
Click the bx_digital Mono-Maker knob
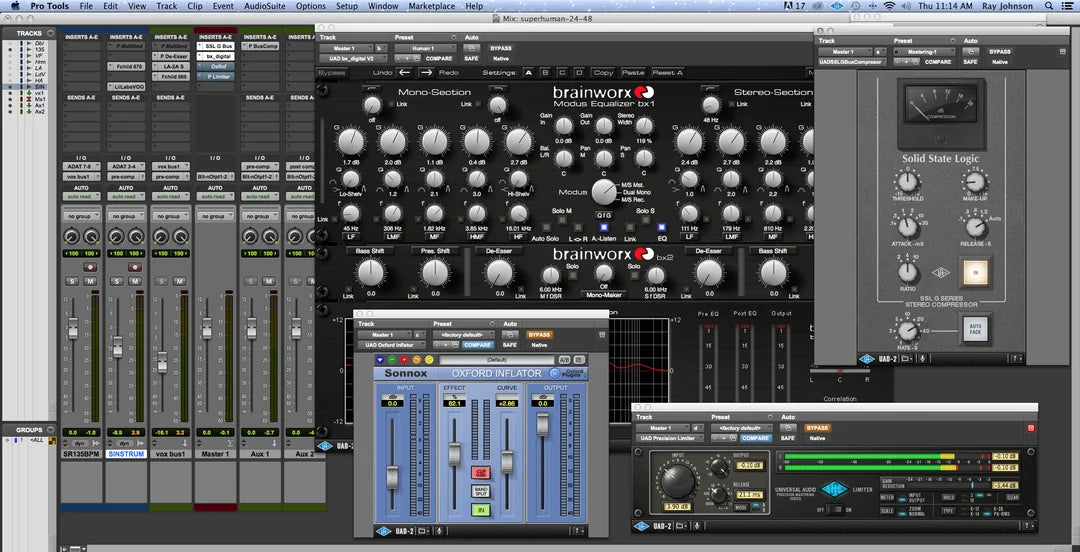(604, 273)
